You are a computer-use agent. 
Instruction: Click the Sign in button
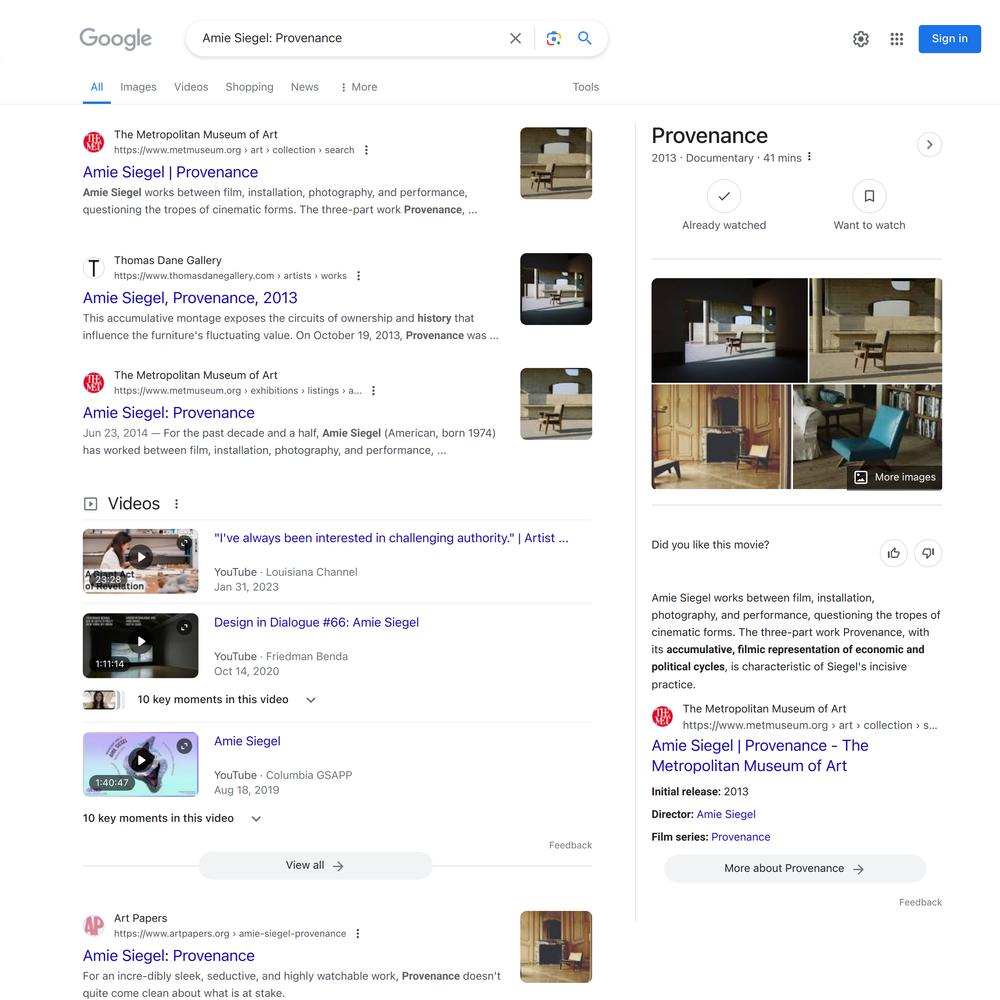pos(949,39)
